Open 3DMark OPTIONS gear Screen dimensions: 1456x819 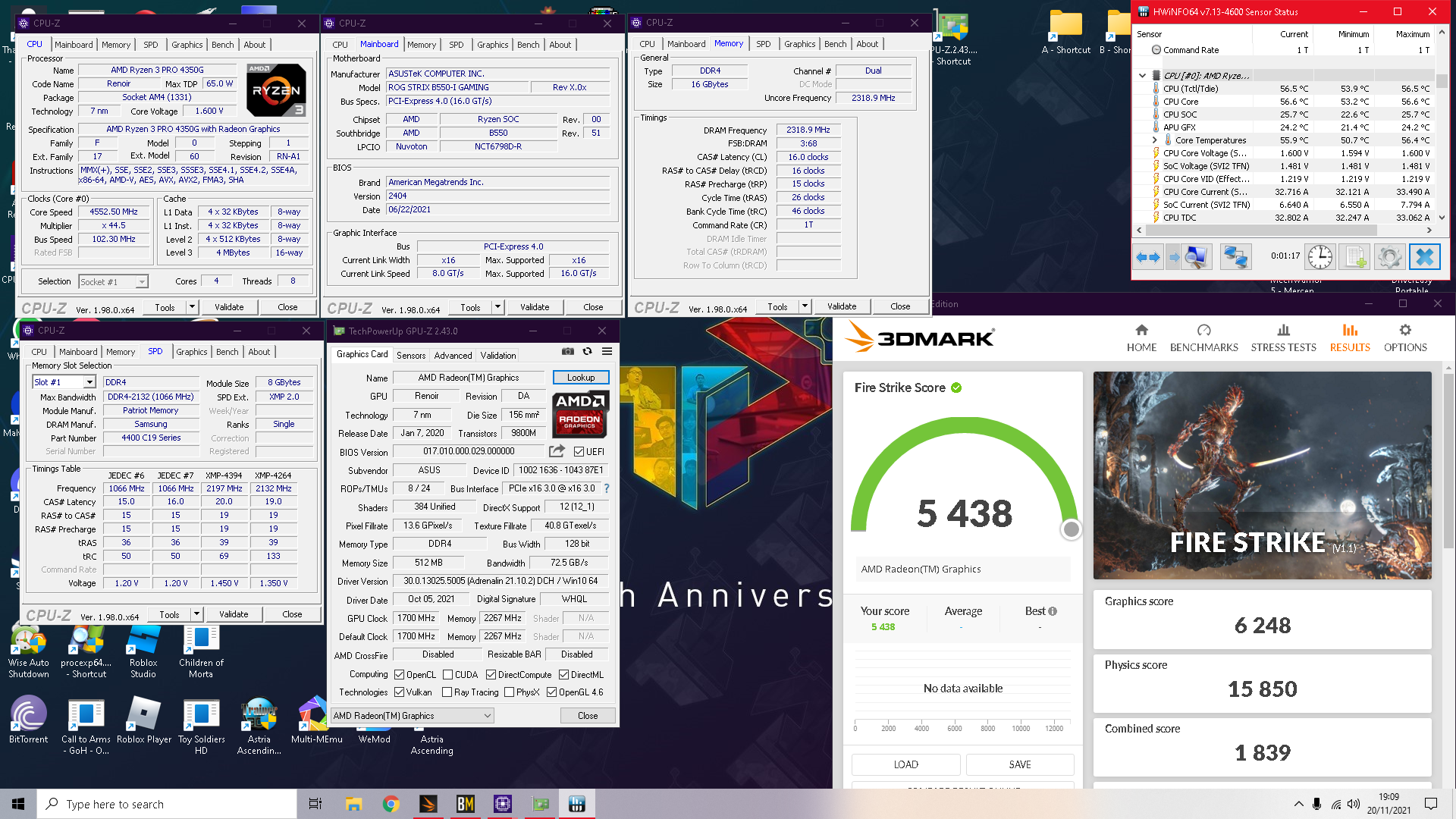point(1405,338)
